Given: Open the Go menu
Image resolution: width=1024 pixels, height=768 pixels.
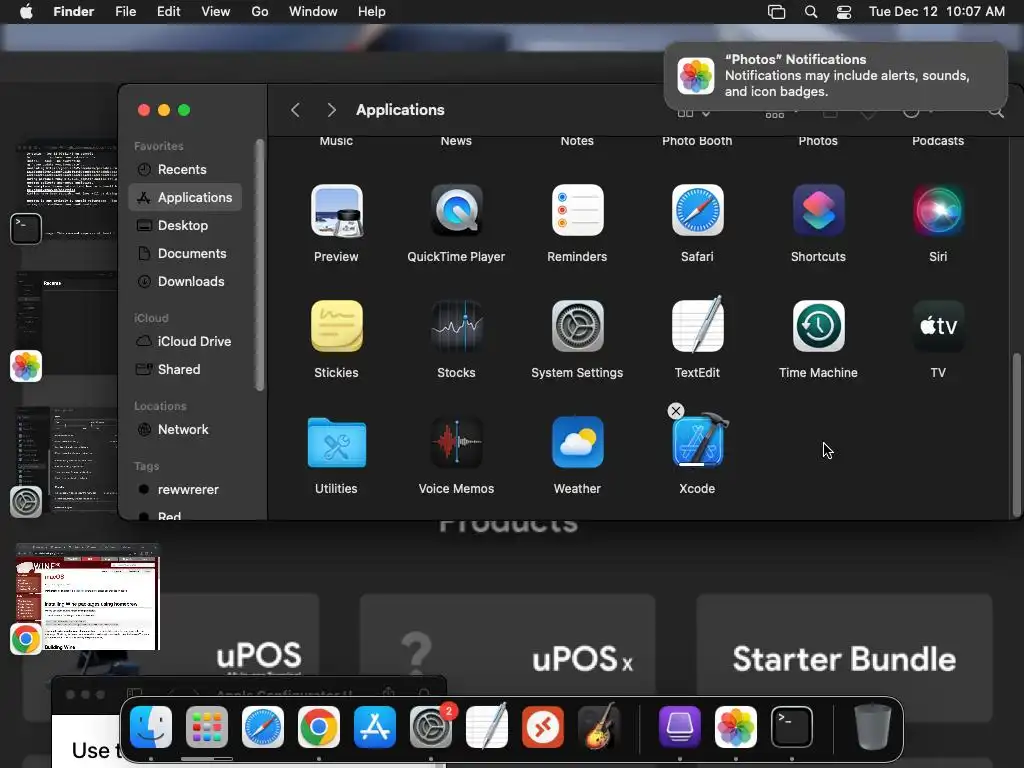Looking at the screenshot, I should click(x=260, y=12).
